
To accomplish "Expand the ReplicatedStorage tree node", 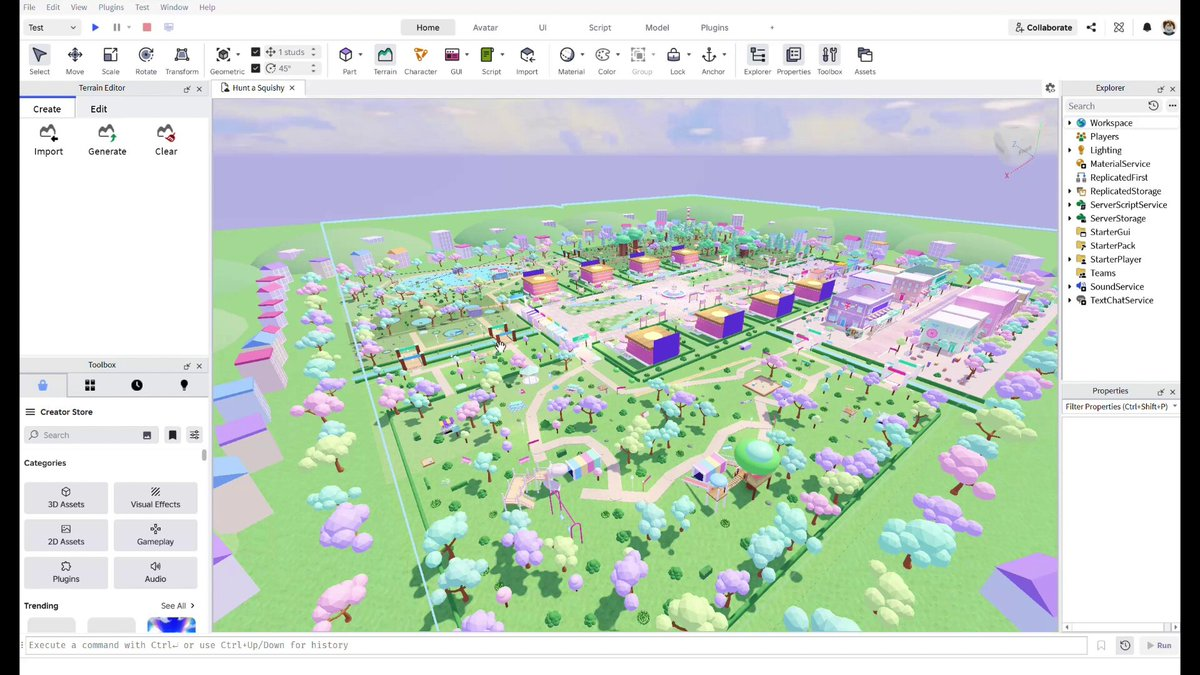I will [x=1069, y=191].
